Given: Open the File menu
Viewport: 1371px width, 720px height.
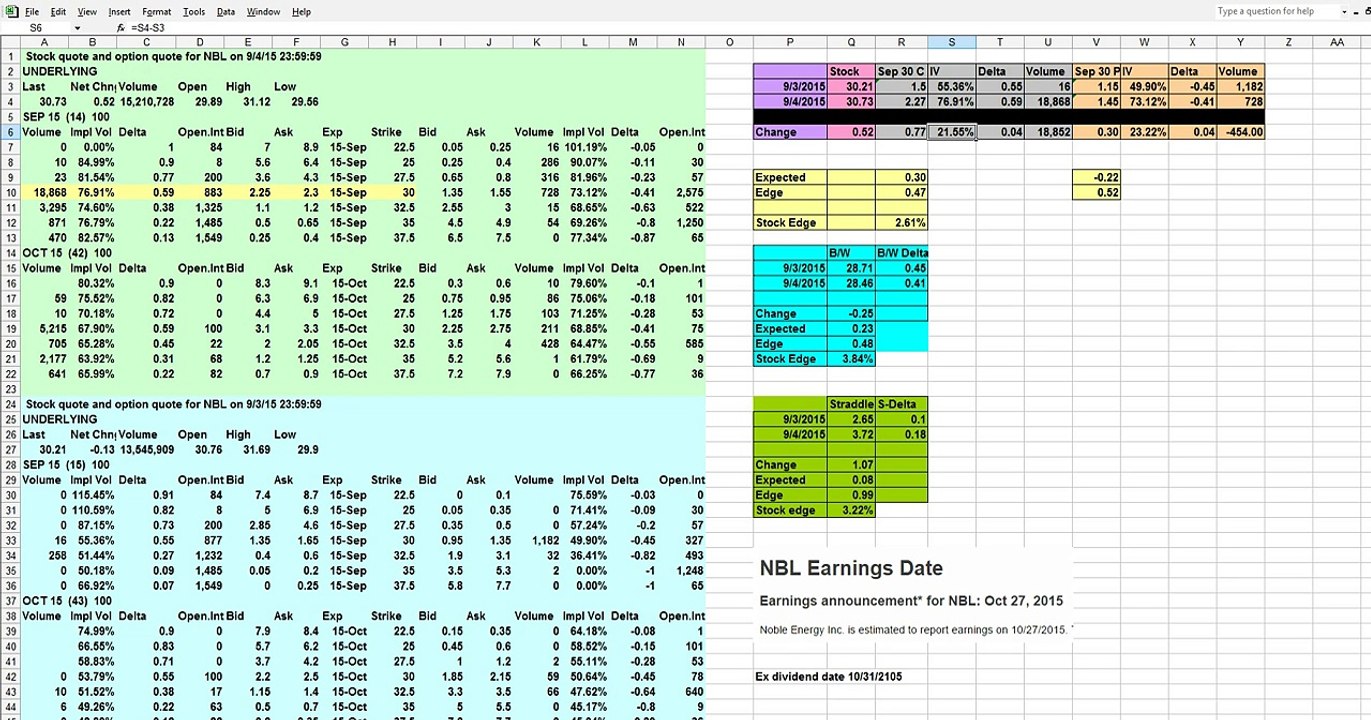Looking at the screenshot, I should tap(32, 12).
